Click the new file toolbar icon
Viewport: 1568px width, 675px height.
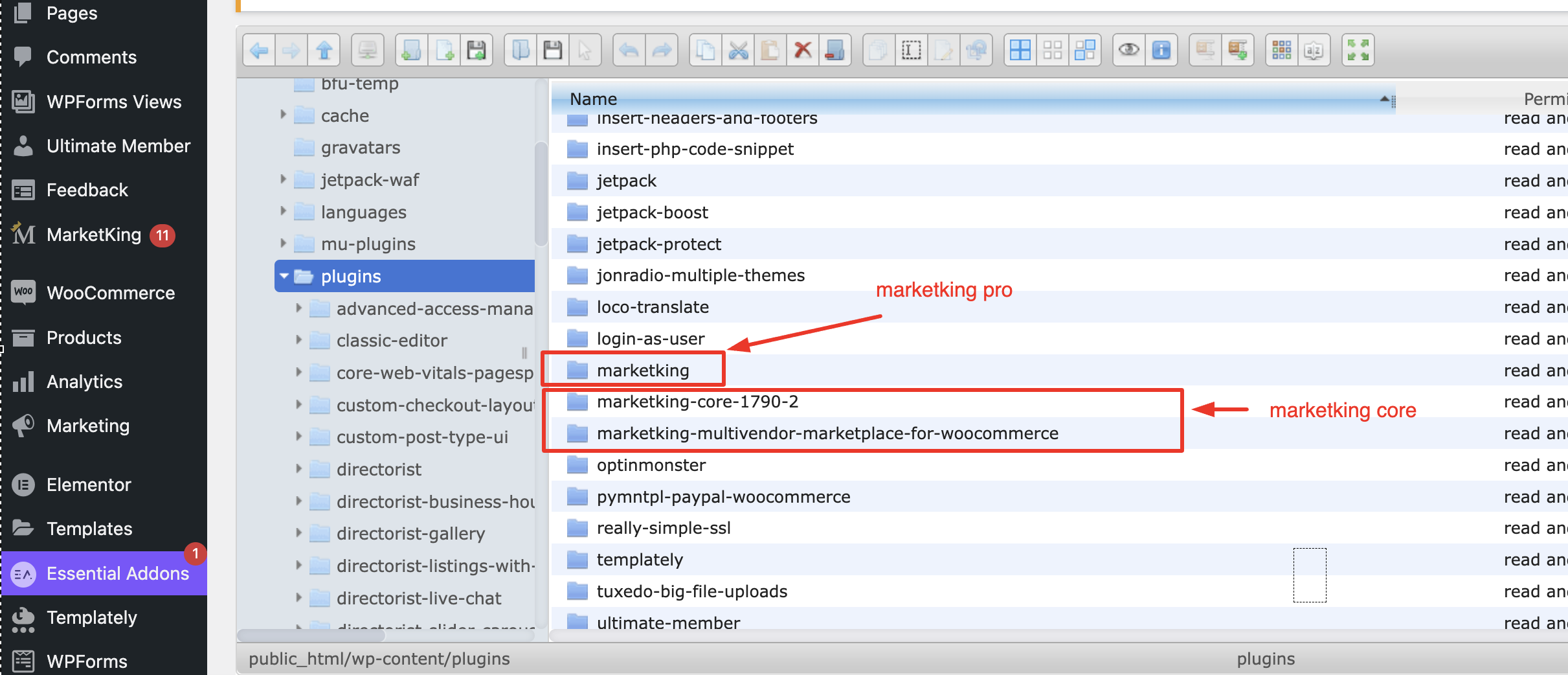pos(444,50)
